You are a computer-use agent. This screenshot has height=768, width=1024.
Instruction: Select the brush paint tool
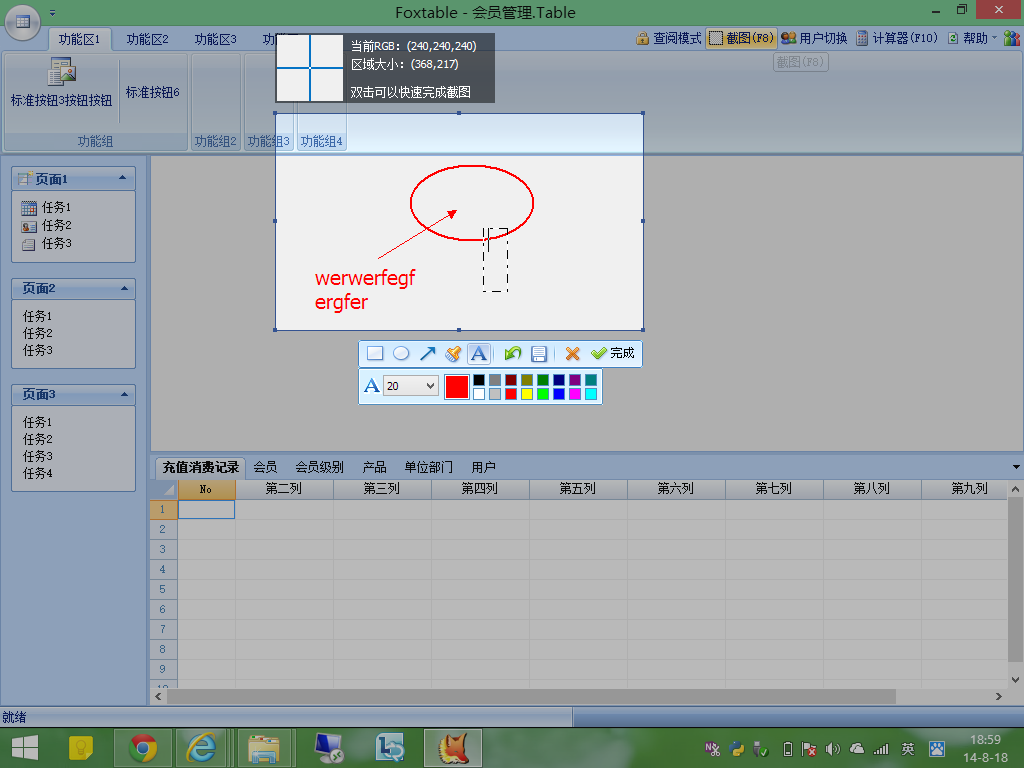tap(453, 353)
